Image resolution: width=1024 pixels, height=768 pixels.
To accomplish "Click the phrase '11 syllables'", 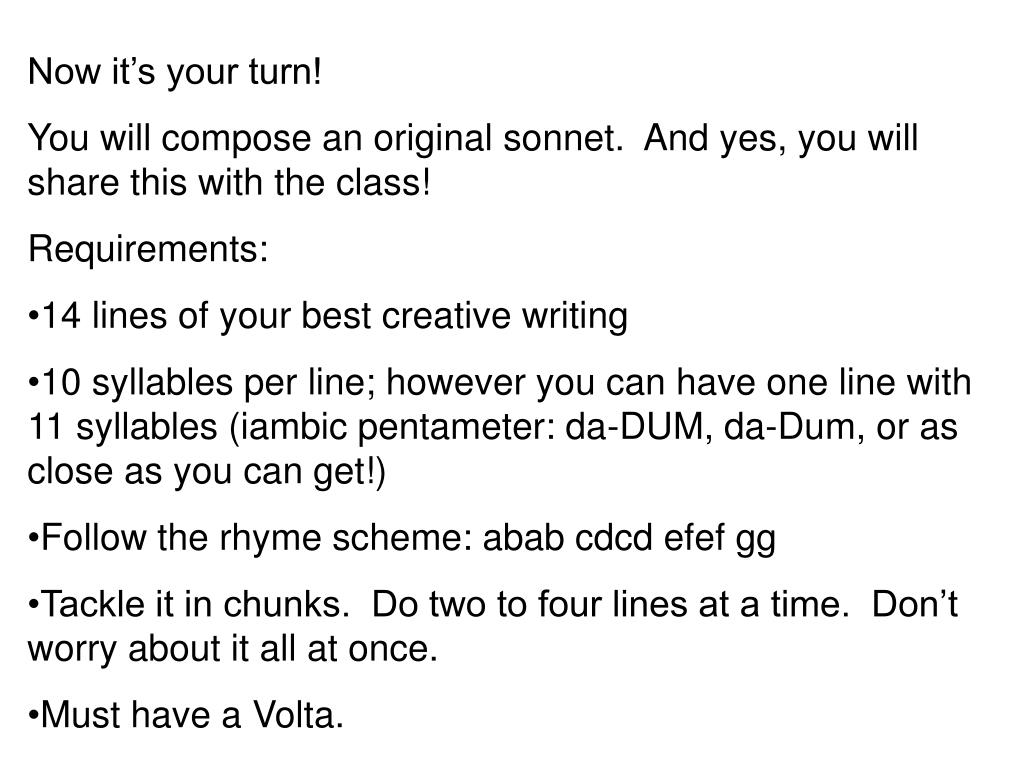I will click(x=122, y=426).
